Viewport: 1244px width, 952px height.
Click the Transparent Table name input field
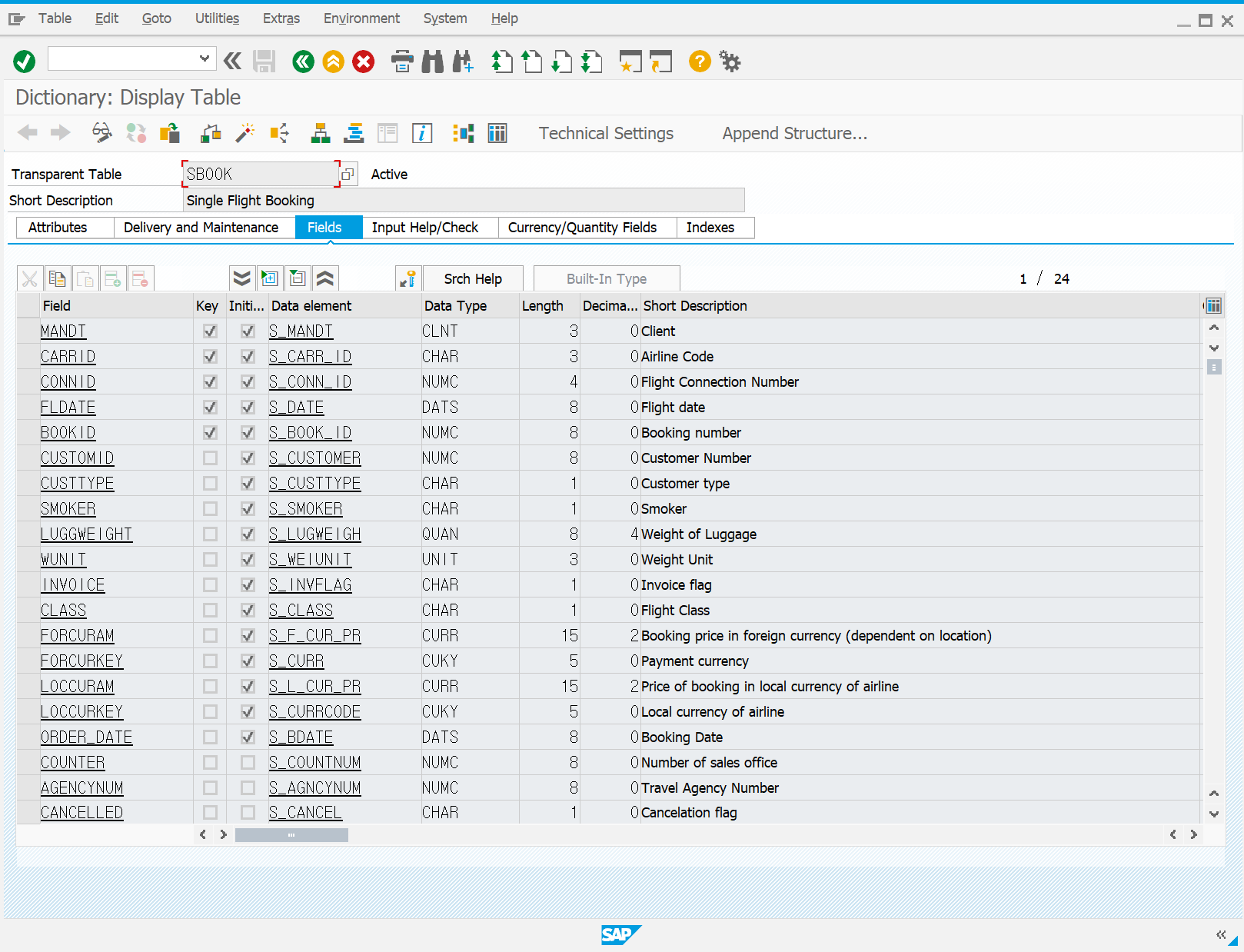pos(260,175)
